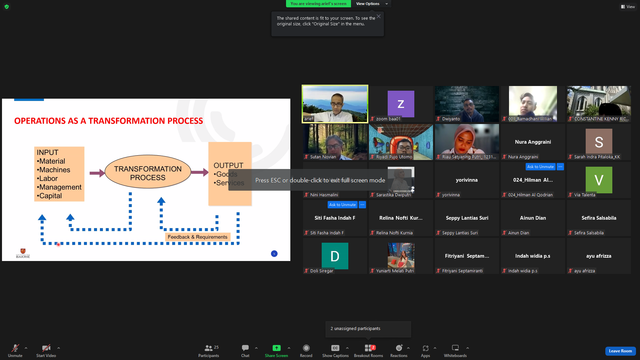This screenshot has width=640, height=360.
Task: Expand captions options arrow
Action: pos(347,348)
